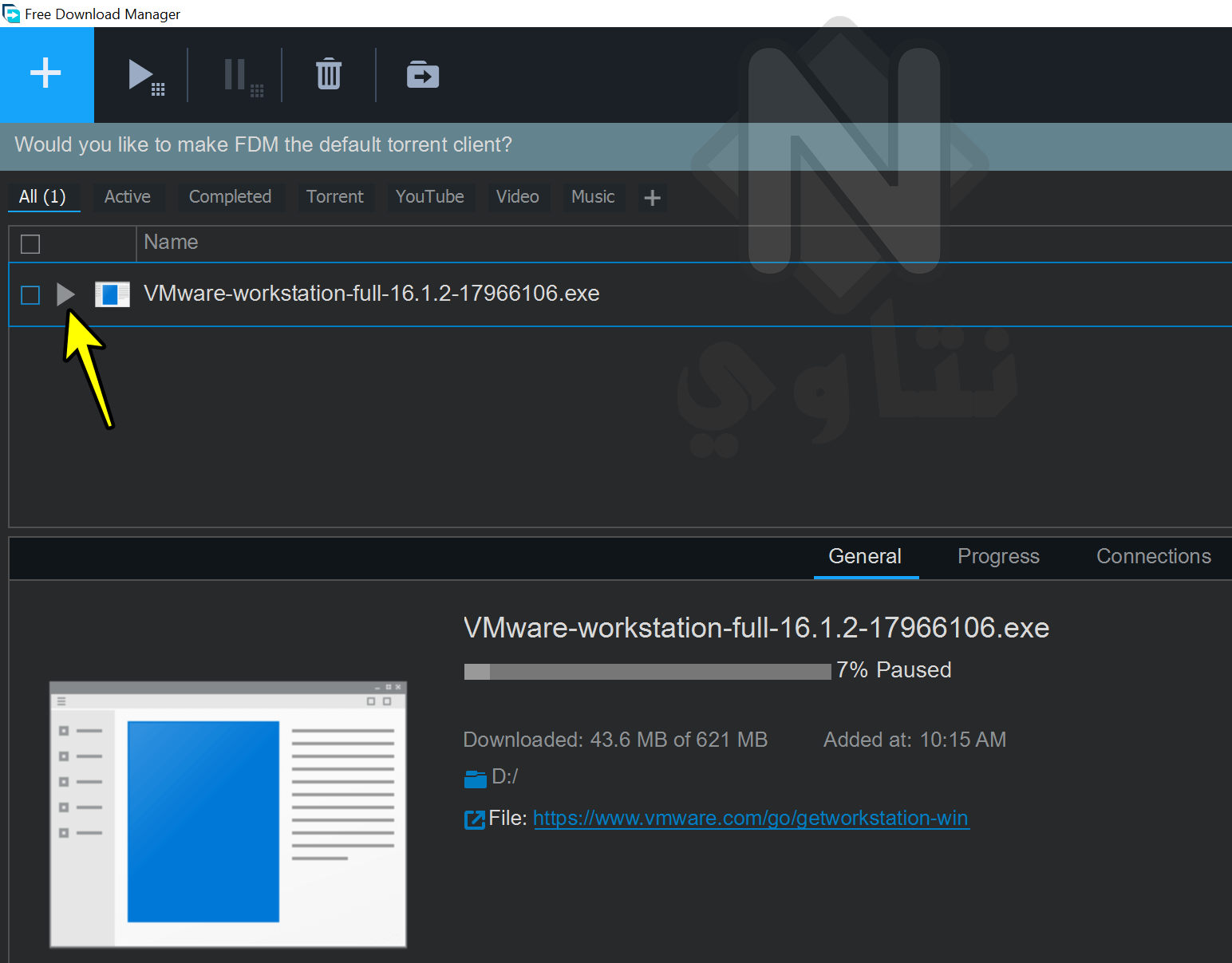1232x963 pixels.
Task: Open the D:/ destination folder icon
Action: tap(476, 778)
